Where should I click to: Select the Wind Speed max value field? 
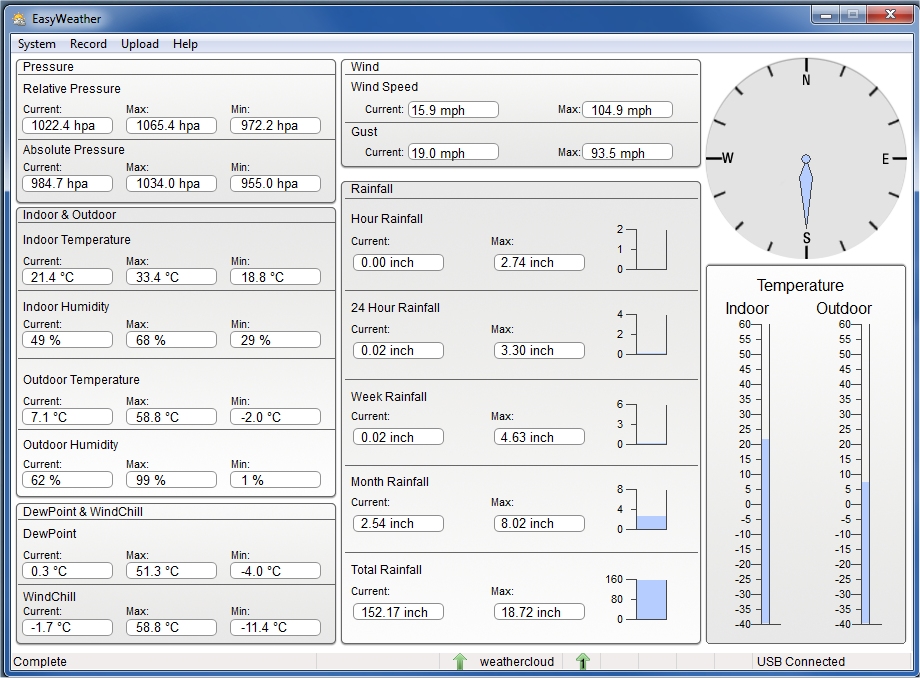click(627, 110)
